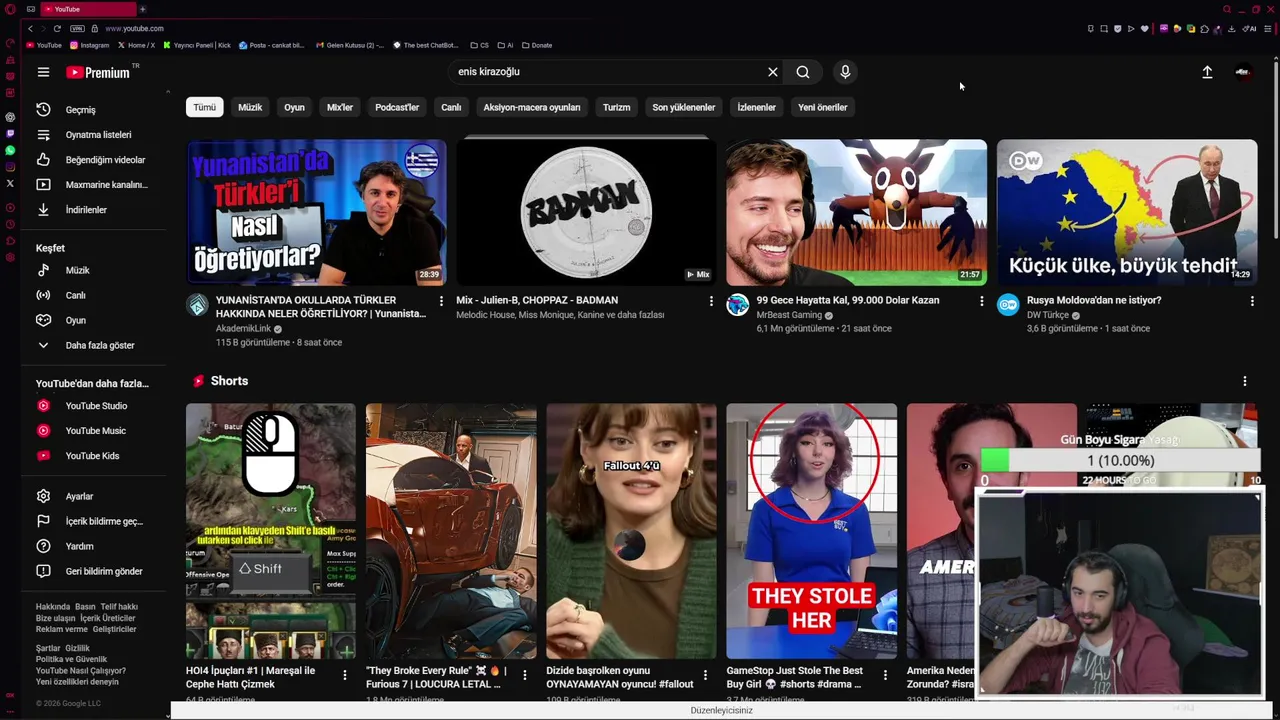
Task: Open the account avatar menu
Action: (x=1243, y=72)
